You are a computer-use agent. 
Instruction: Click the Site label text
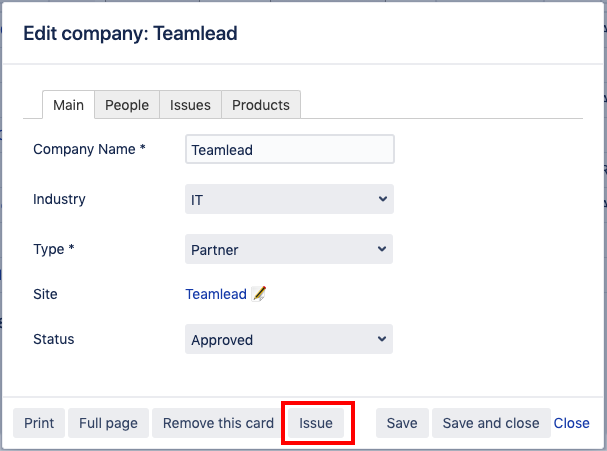coord(45,294)
